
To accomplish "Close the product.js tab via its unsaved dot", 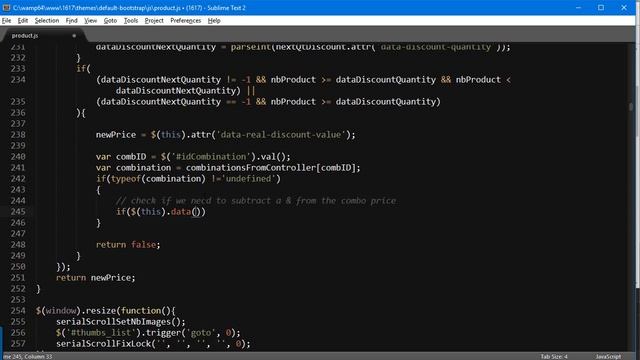I will tap(74, 36).
